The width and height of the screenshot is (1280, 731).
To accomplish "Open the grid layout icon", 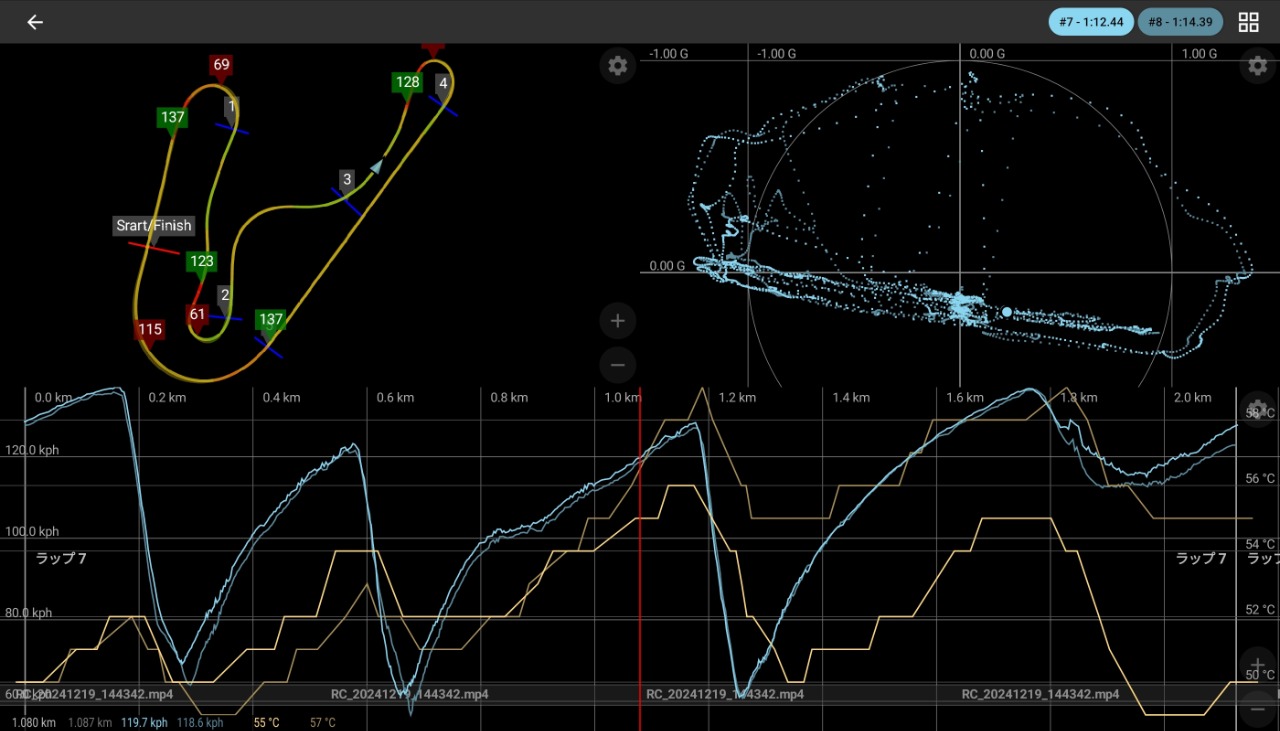I will [1248, 22].
